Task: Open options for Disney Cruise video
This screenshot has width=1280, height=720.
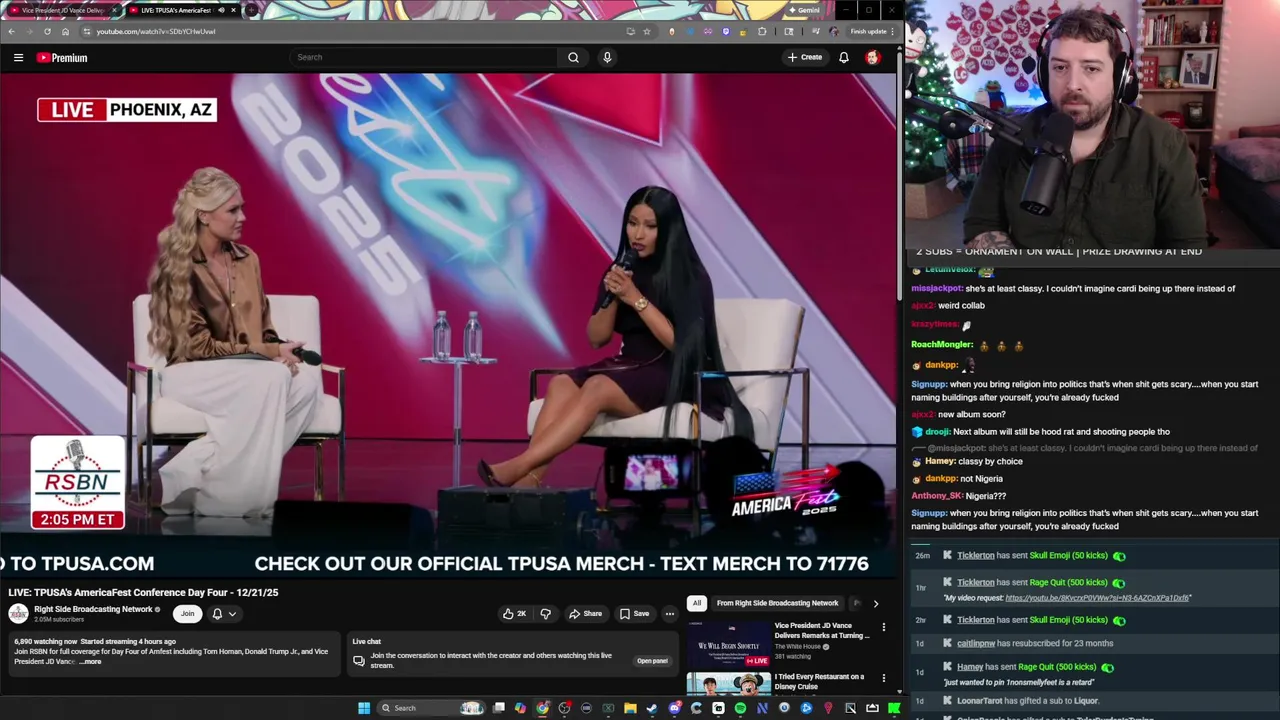Action: coord(883,678)
